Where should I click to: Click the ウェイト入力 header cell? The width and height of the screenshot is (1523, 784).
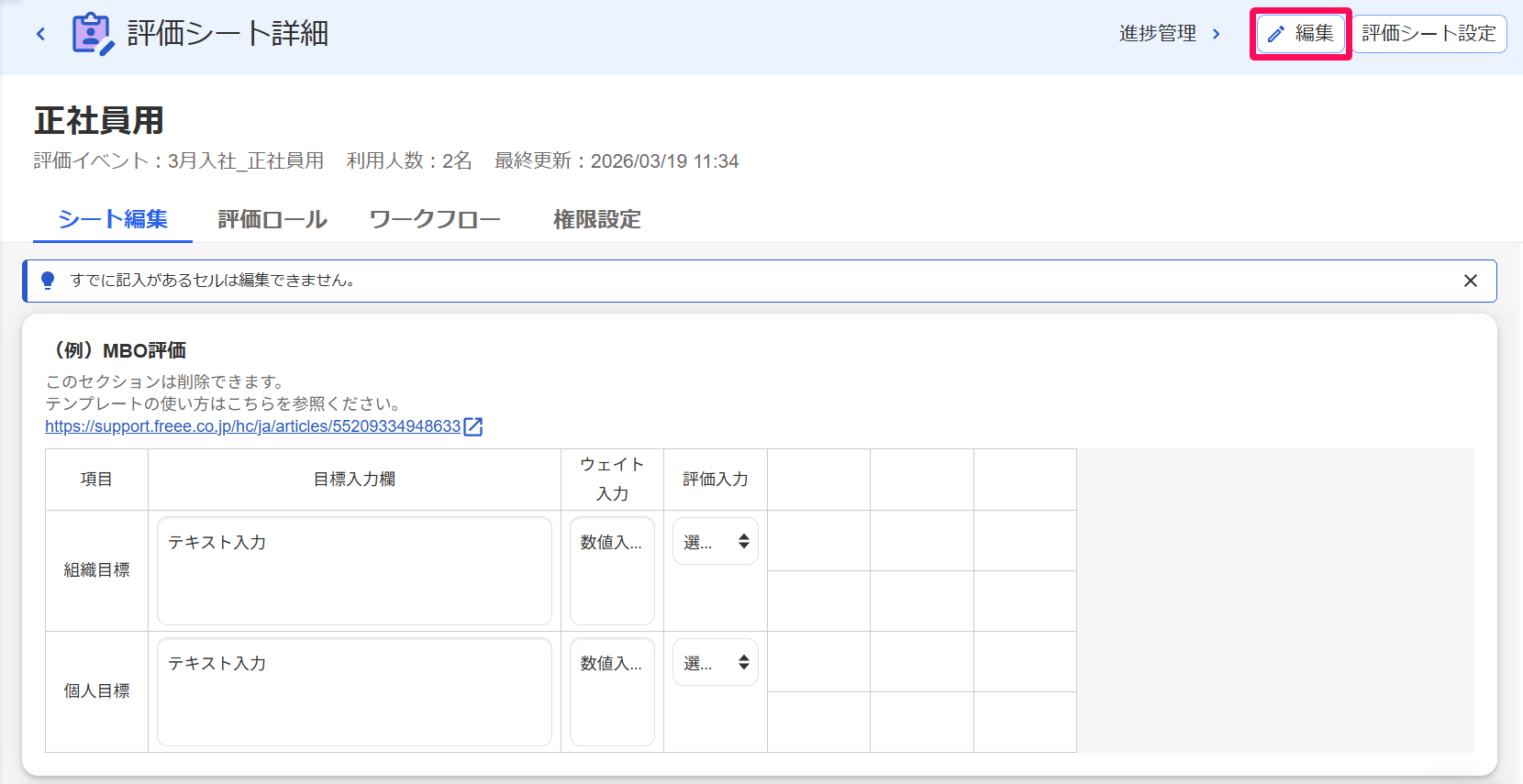612,480
